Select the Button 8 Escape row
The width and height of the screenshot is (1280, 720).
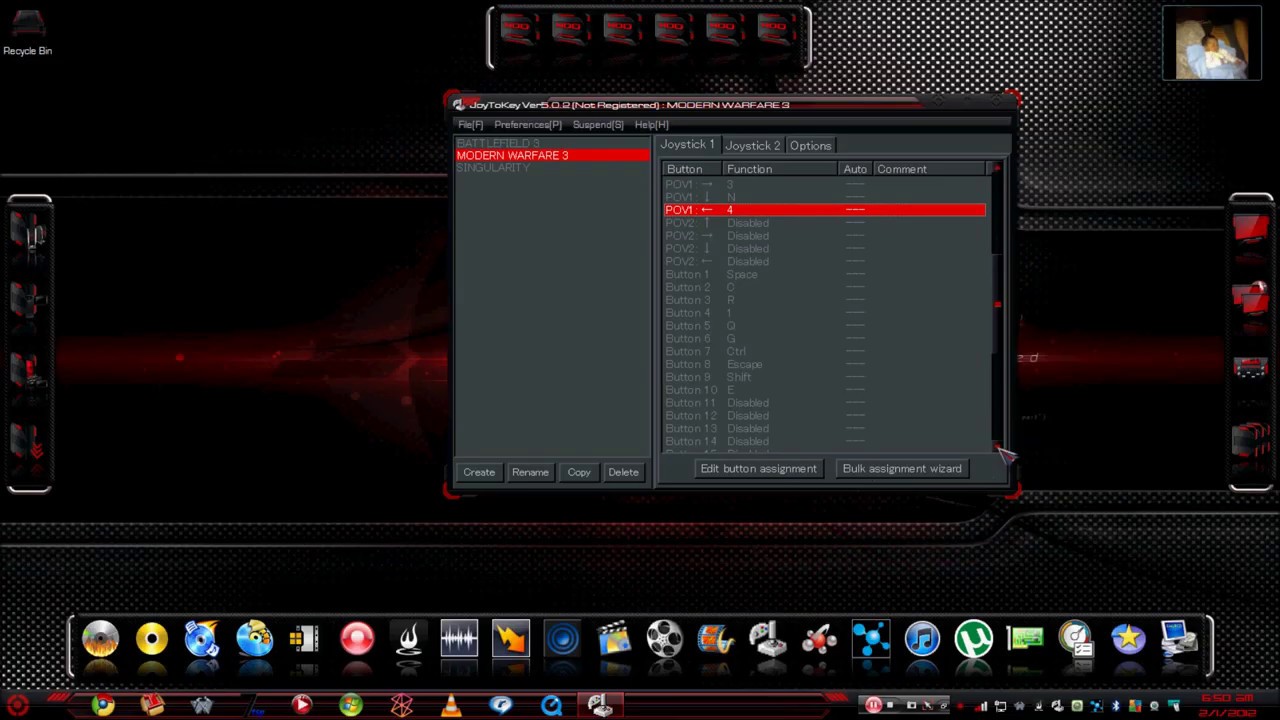click(x=825, y=365)
